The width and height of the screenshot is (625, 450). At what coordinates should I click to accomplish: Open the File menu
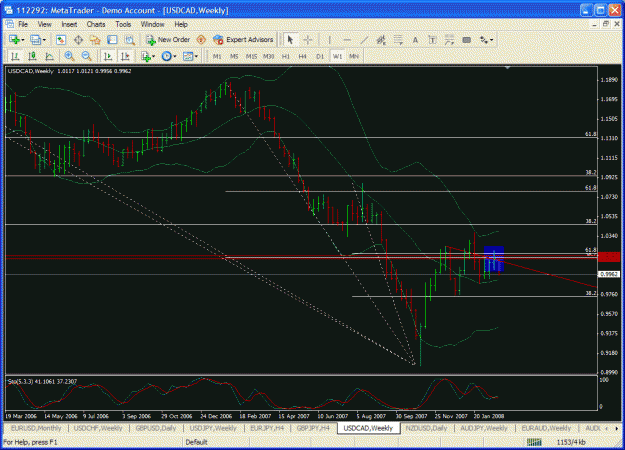tap(23, 25)
